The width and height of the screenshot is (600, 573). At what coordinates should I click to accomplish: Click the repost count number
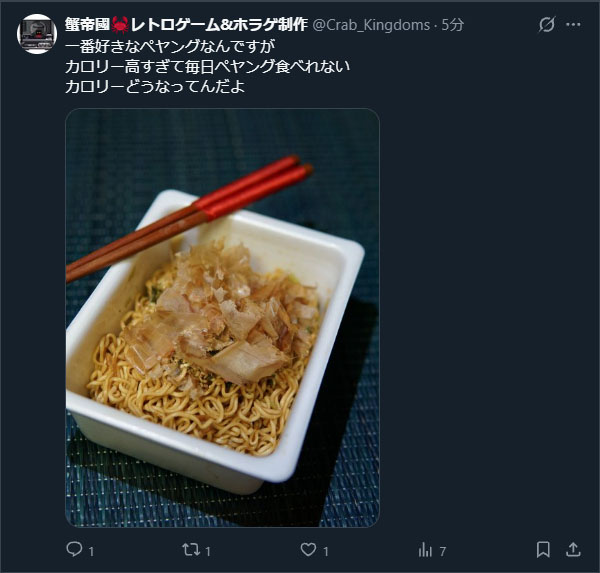point(208,551)
